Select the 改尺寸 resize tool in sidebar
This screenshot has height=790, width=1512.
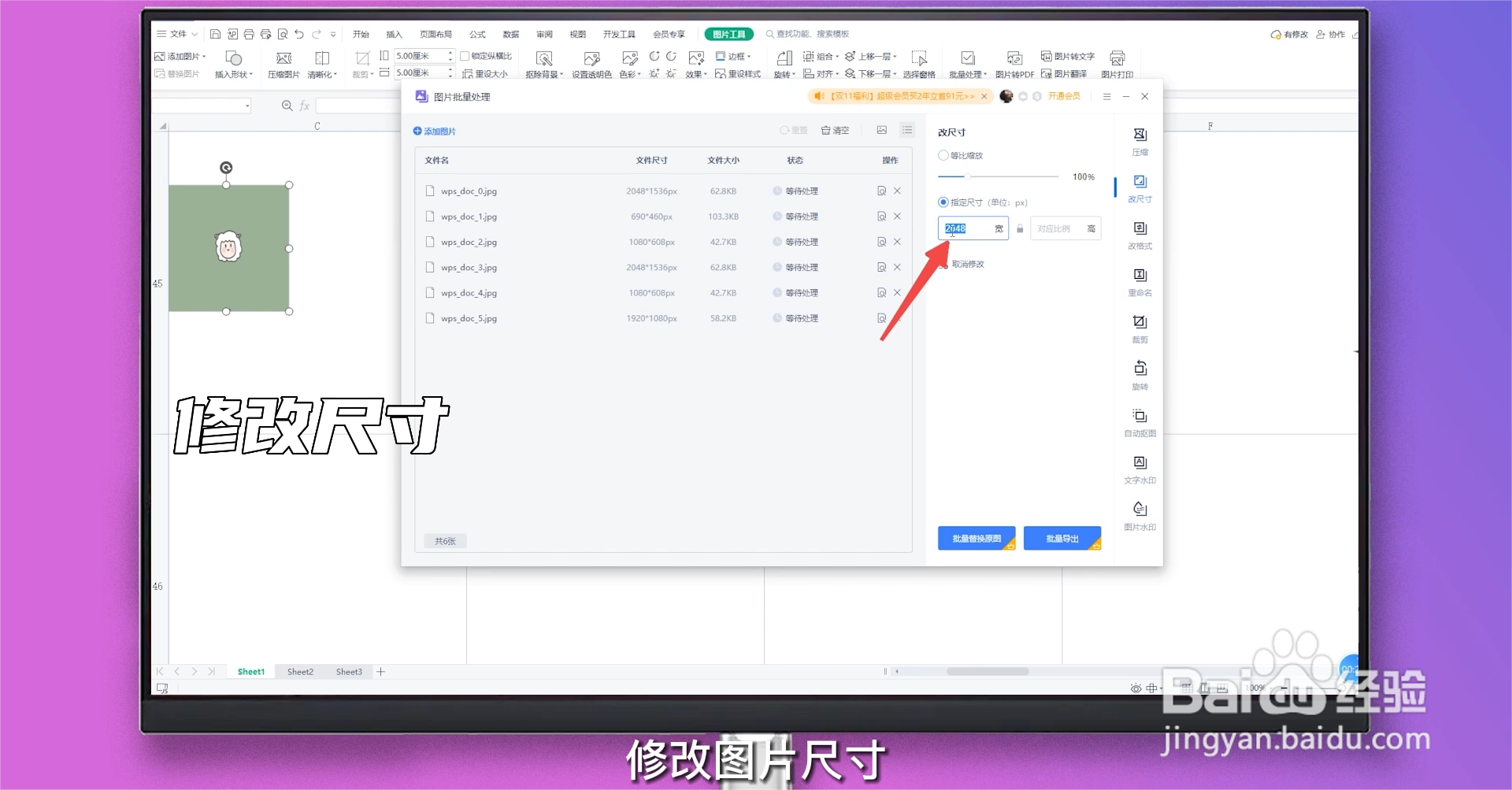click(1140, 188)
